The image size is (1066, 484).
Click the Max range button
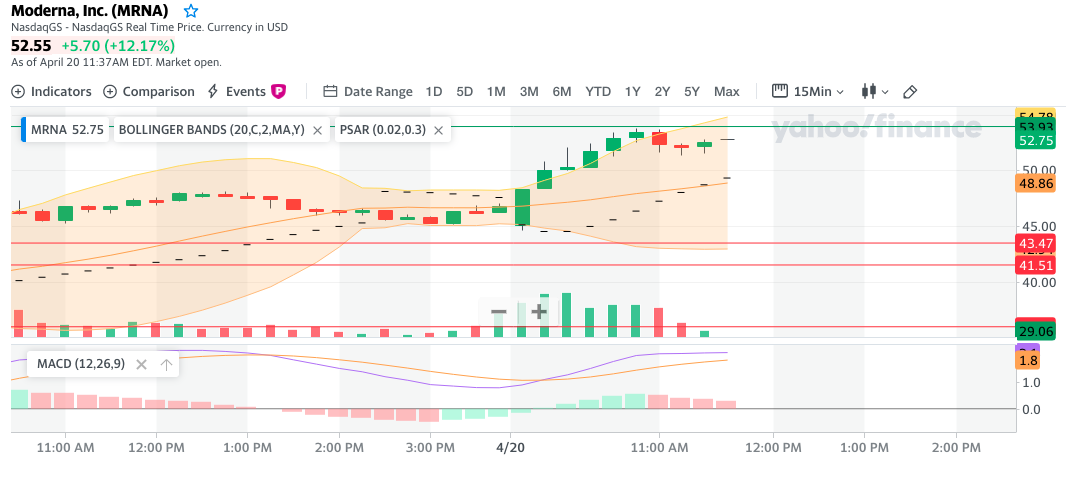727,91
